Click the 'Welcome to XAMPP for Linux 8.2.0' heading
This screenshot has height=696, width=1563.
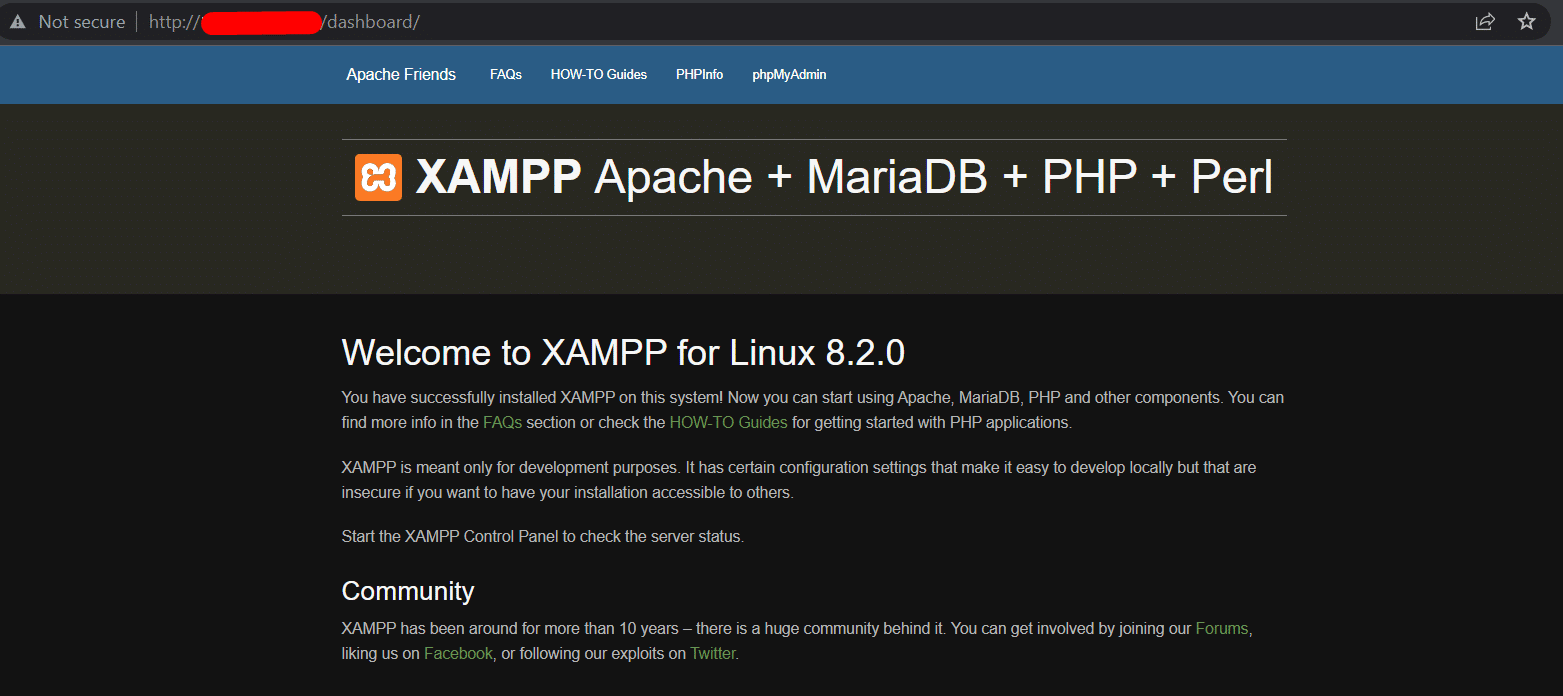pos(624,352)
